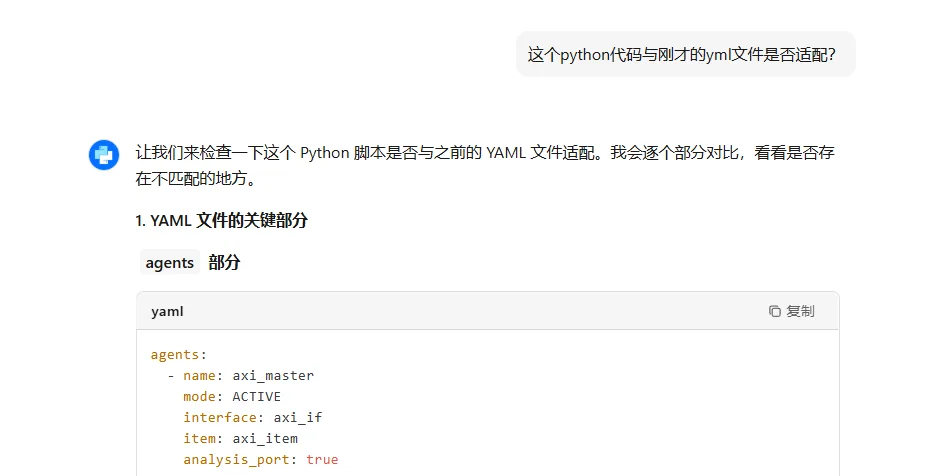Image resolution: width=952 pixels, height=476 pixels.
Task: Click the axi_if value in code
Action: 298,418
